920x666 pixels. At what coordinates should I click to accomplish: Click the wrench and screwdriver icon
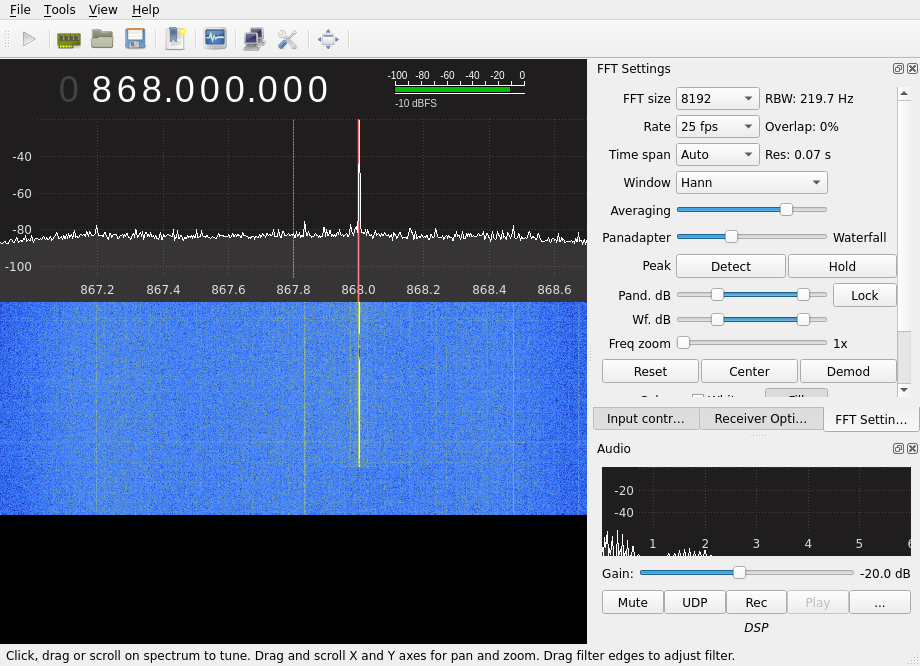[288, 39]
